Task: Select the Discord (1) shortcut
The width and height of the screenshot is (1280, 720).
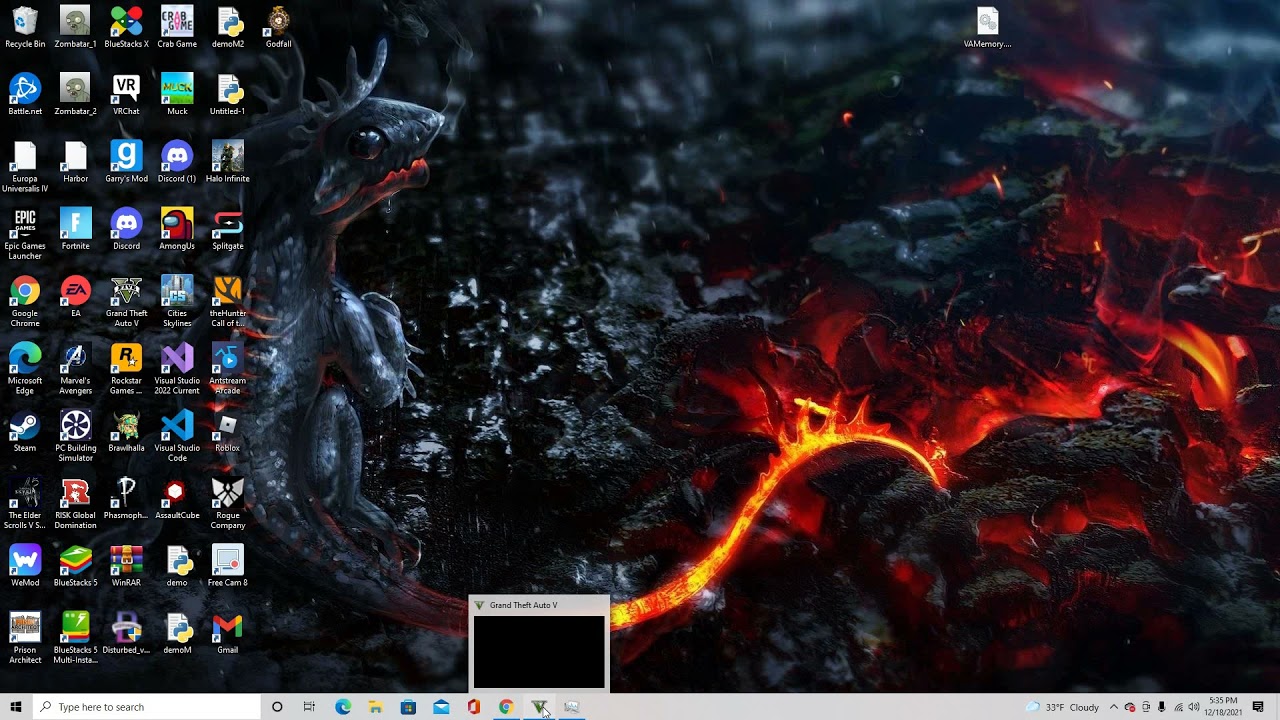Action: click(x=177, y=162)
